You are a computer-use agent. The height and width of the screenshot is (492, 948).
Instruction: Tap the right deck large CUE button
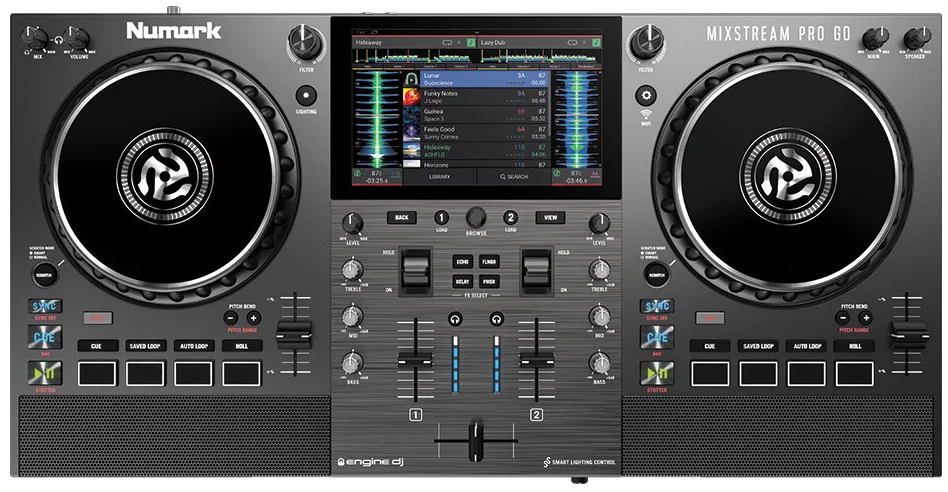(657, 337)
